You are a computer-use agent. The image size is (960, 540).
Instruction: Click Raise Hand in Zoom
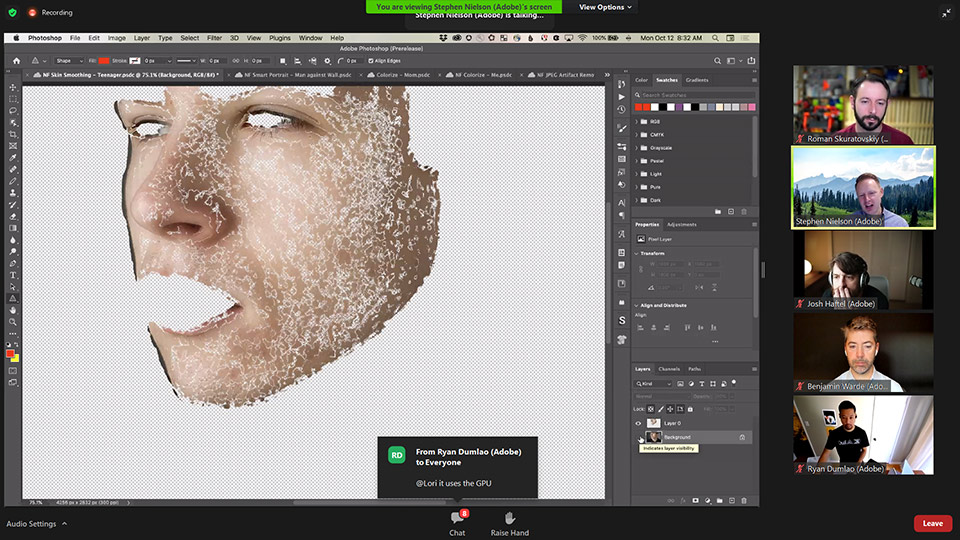coord(509,524)
